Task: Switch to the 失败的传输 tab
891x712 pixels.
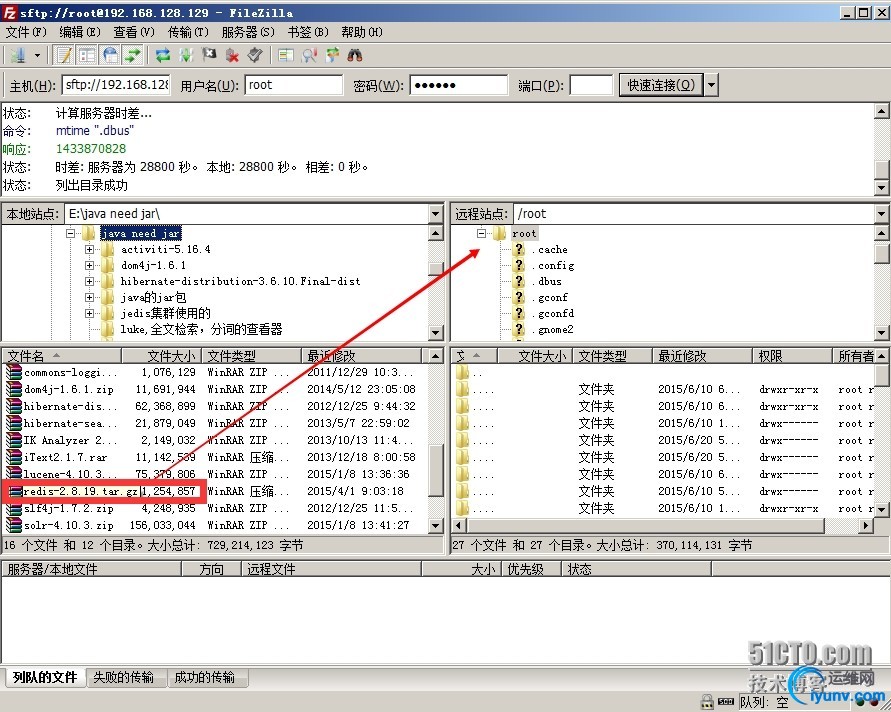Action: [x=123, y=677]
